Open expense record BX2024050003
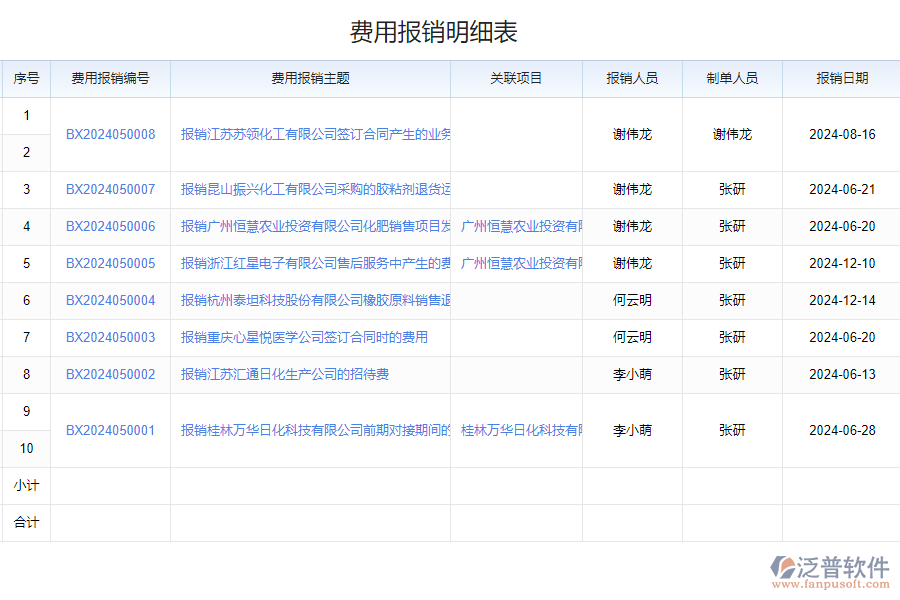 (109, 337)
